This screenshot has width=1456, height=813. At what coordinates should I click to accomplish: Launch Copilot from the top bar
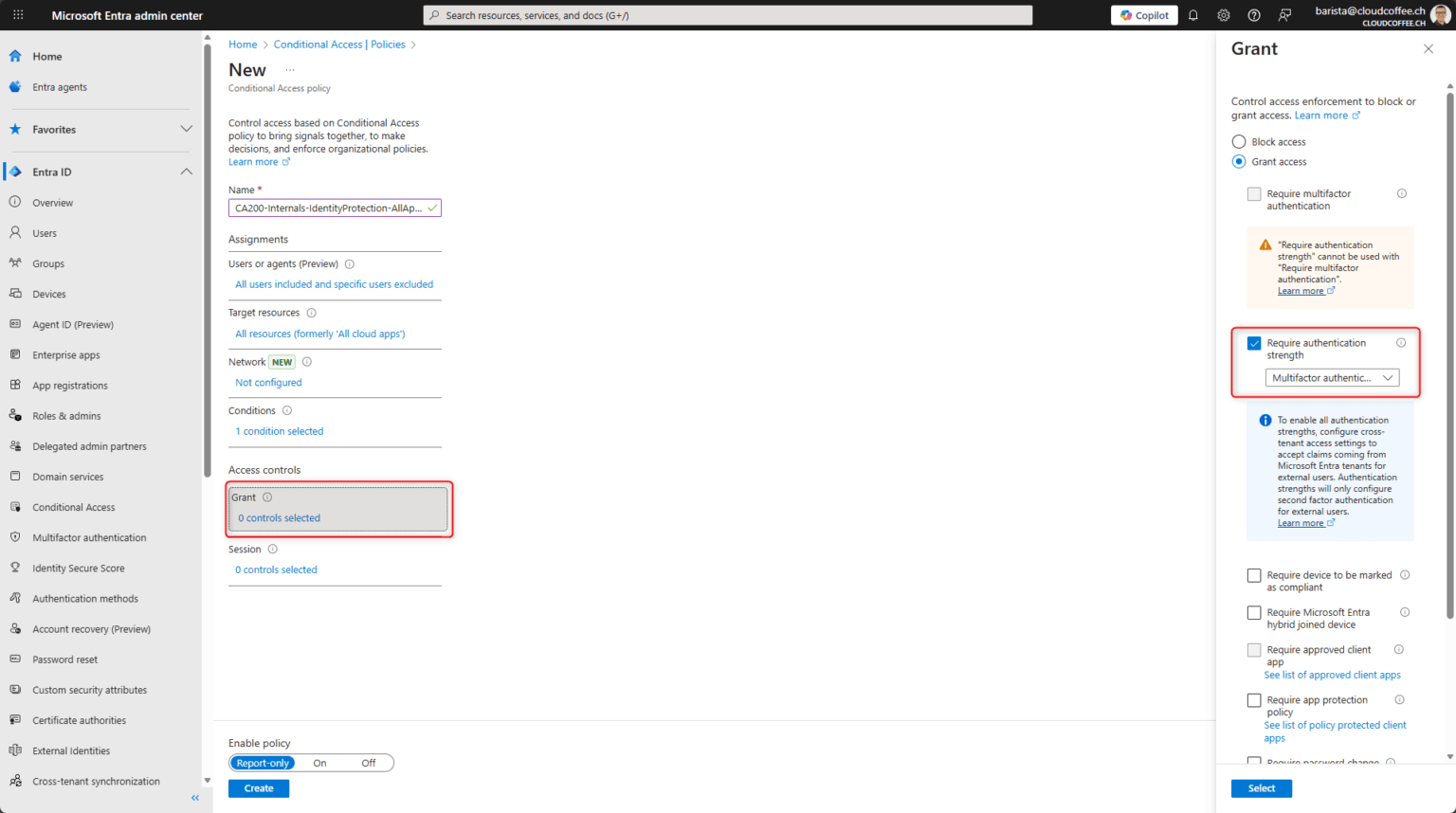1143,14
